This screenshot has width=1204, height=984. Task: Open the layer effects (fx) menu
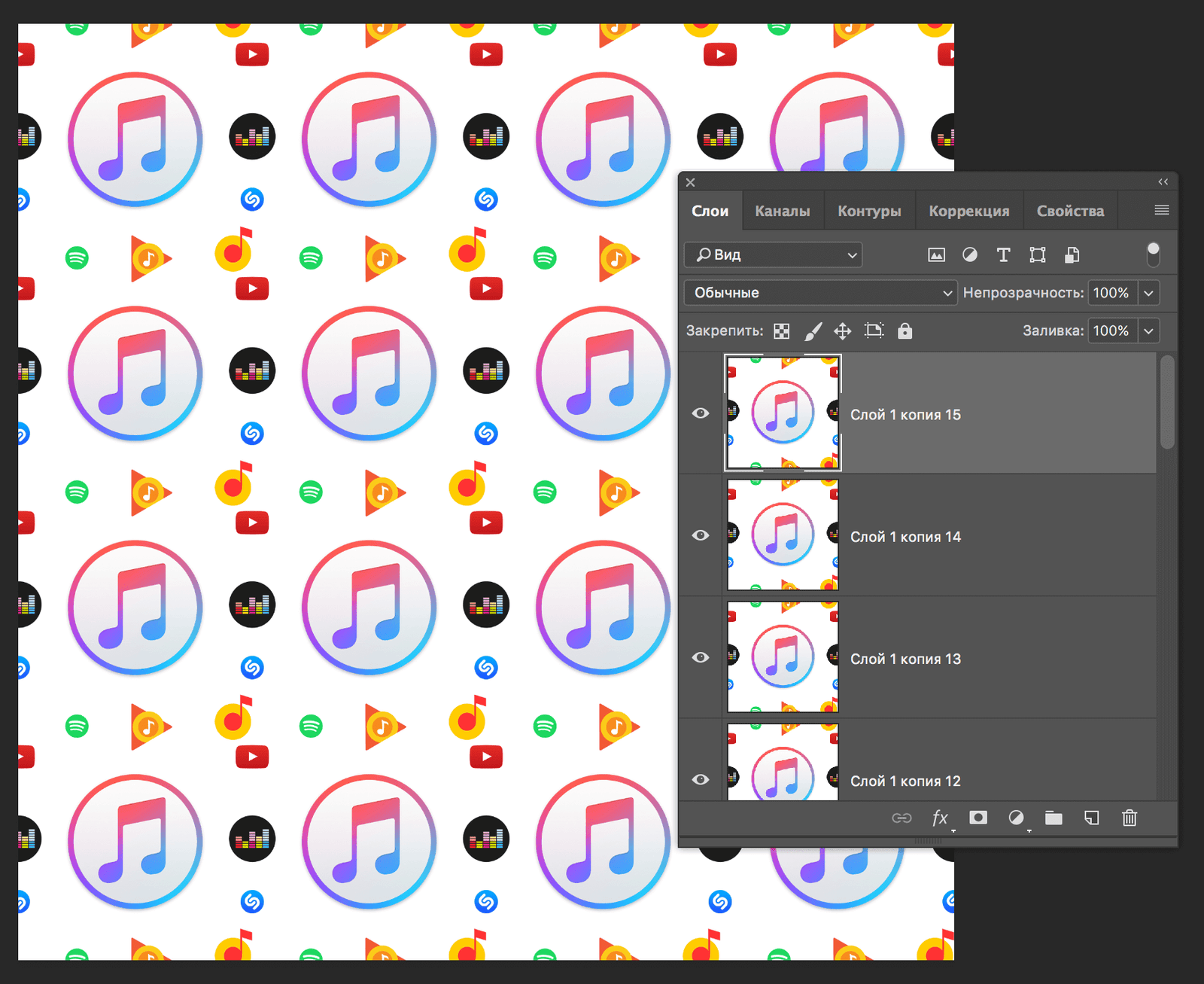tap(939, 818)
